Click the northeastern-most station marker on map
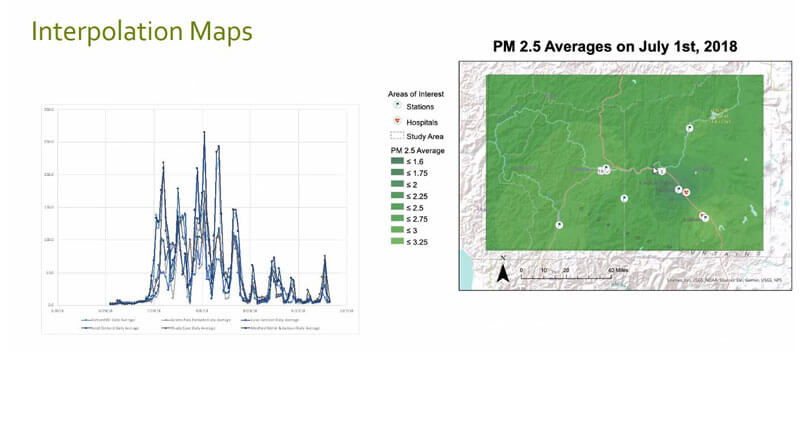800x430 pixels. coord(689,128)
